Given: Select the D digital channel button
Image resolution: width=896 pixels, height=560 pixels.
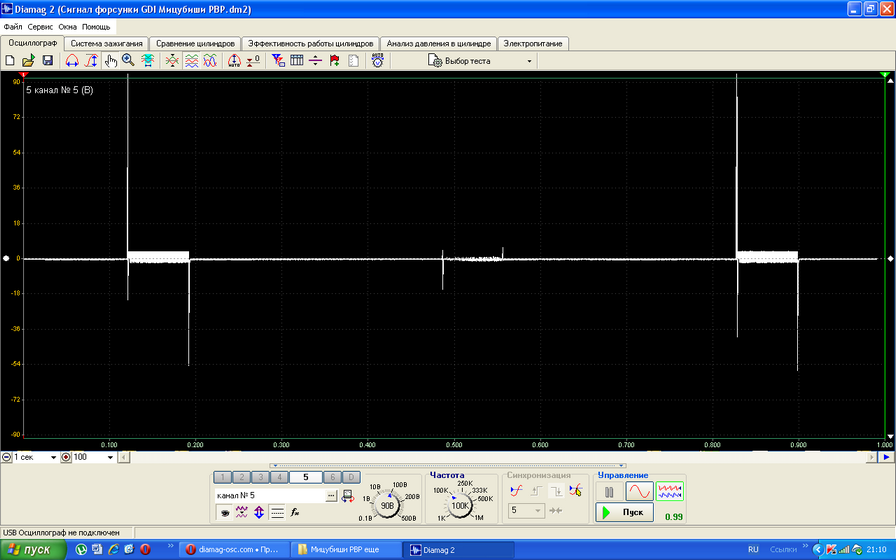Looking at the screenshot, I should click(351, 477).
